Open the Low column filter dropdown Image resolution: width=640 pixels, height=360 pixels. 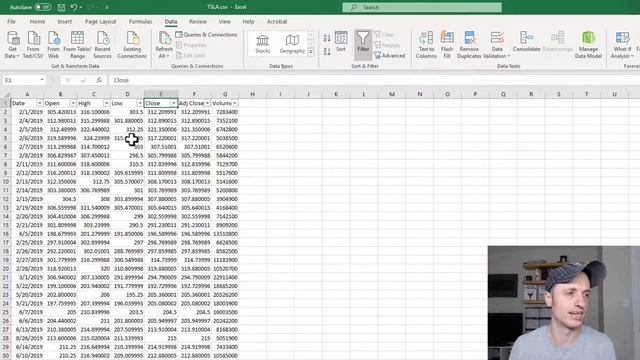pyautogui.click(x=140, y=103)
